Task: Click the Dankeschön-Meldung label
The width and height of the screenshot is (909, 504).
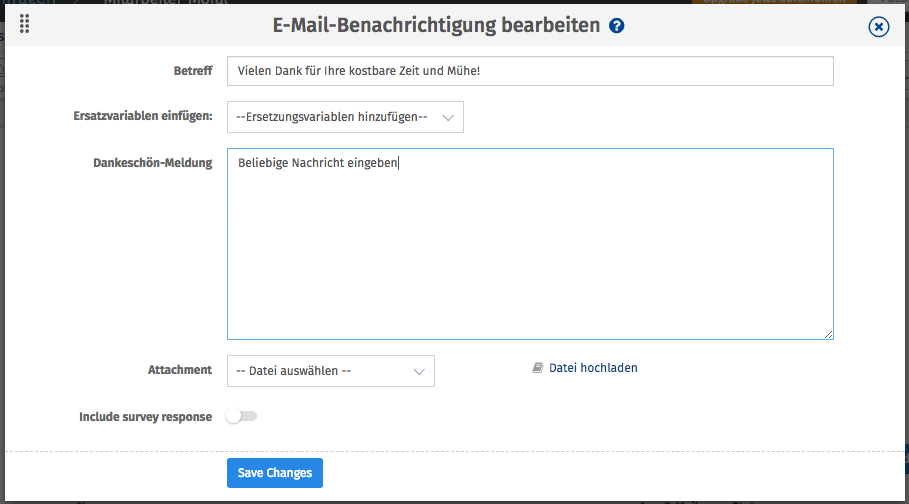Action: [x=152, y=163]
